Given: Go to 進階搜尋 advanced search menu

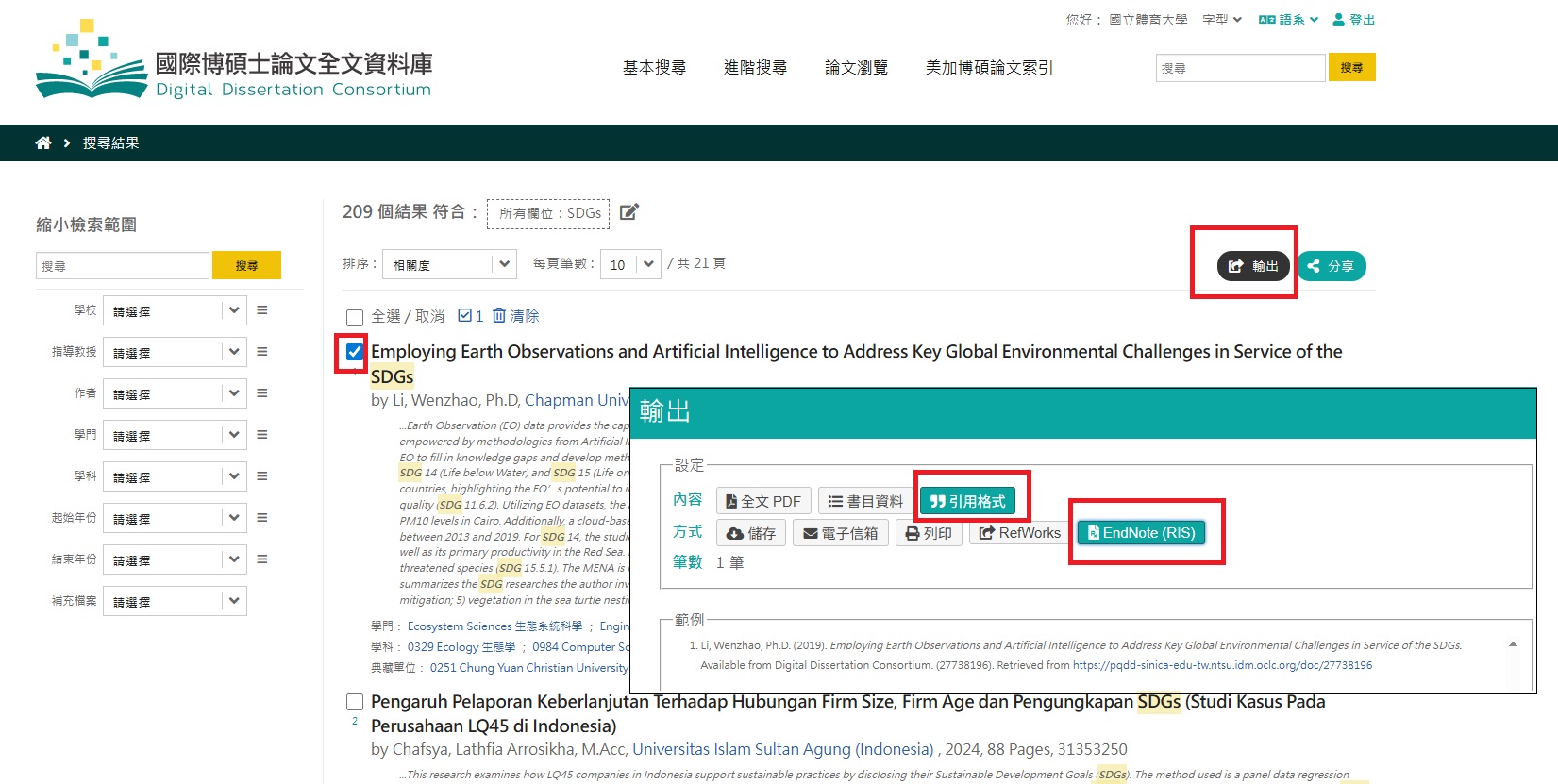Looking at the screenshot, I should tap(755, 68).
